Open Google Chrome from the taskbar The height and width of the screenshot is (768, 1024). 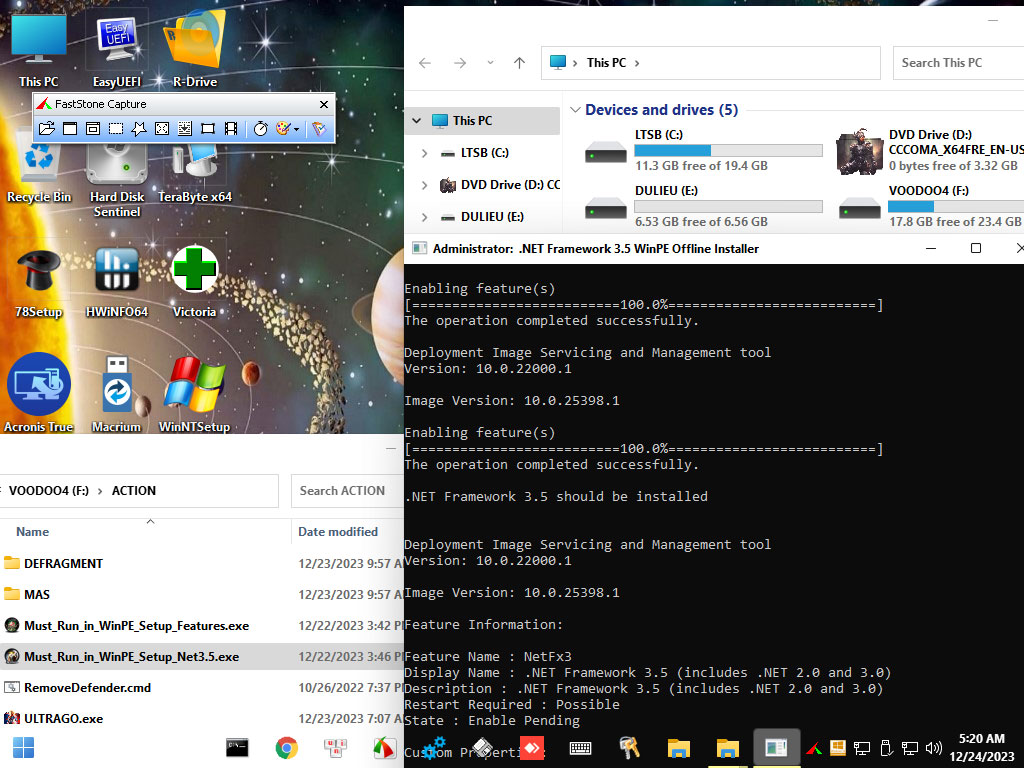tap(286, 748)
